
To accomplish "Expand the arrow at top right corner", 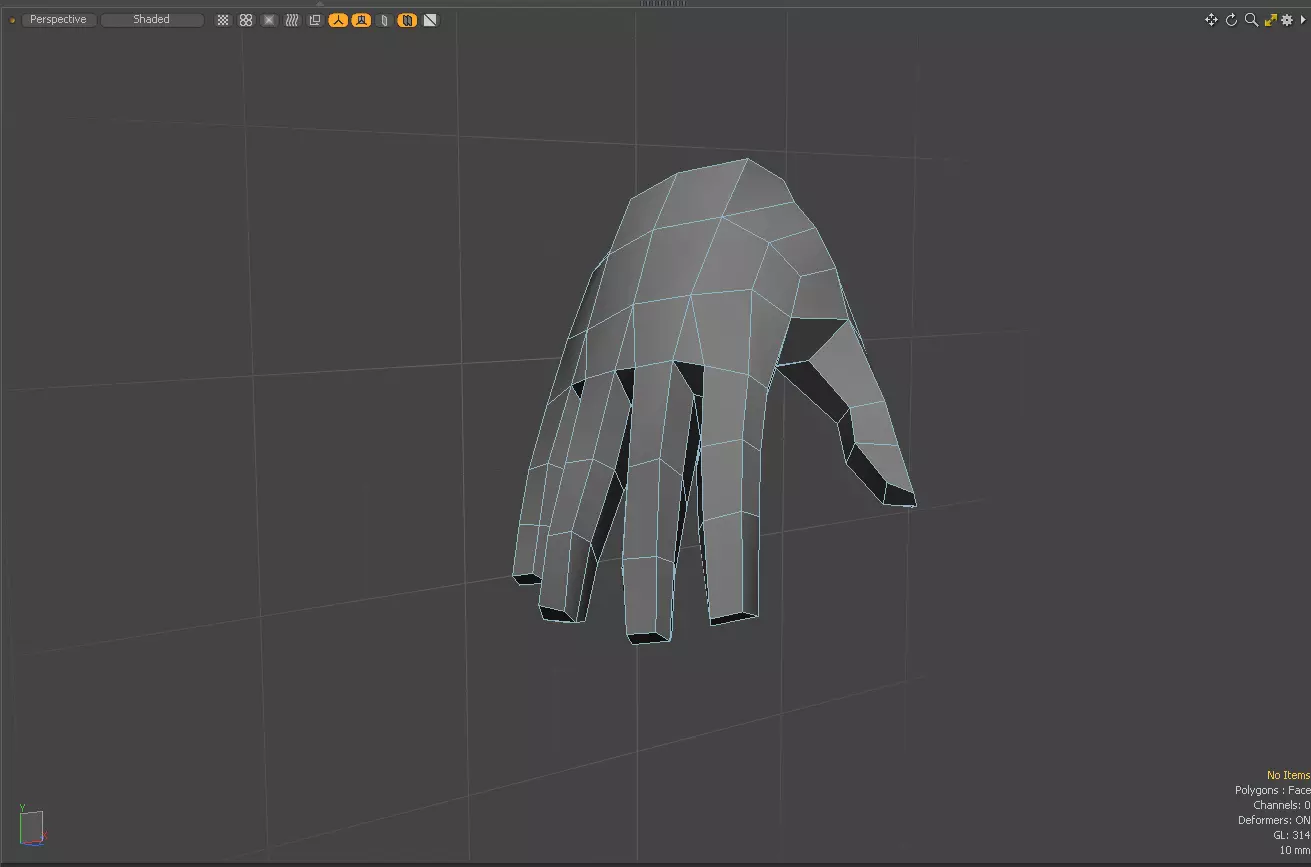I will 1303,20.
